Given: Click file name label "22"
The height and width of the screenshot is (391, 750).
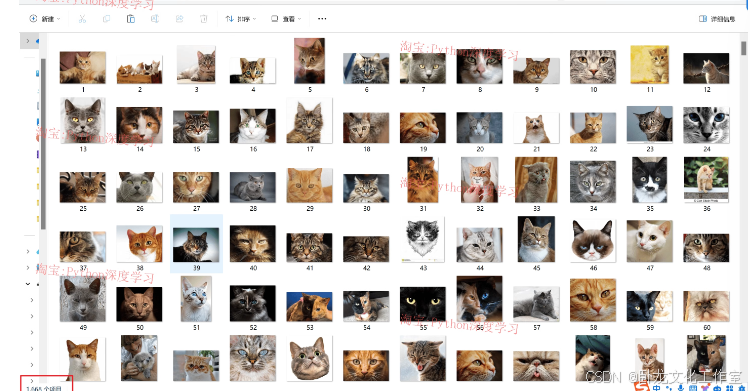Looking at the screenshot, I should tap(593, 149).
